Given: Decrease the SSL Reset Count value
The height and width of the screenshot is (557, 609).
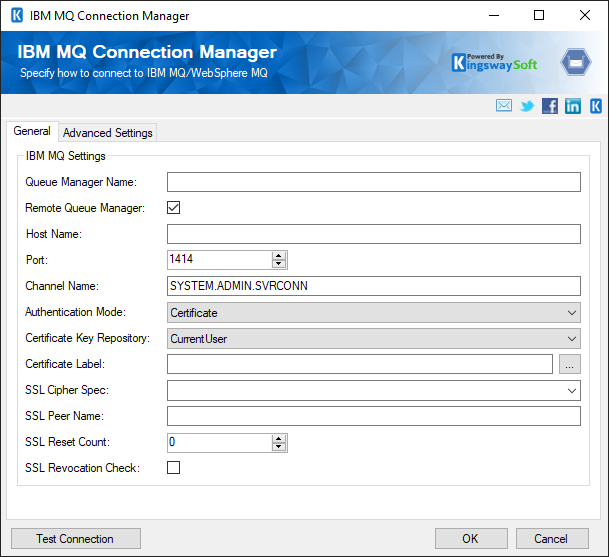Looking at the screenshot, I should point(278,447).
